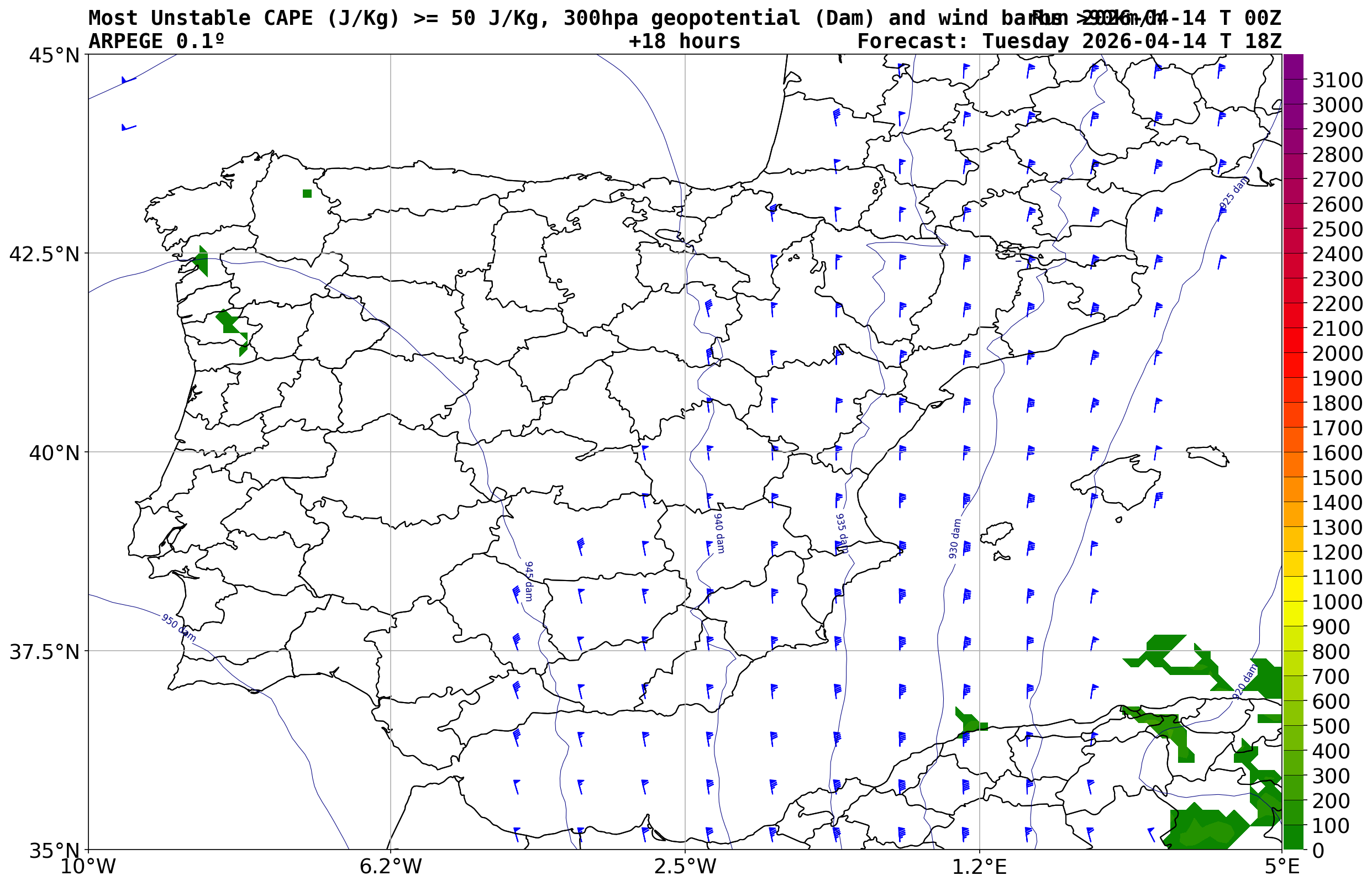
Task: Click the '6.2°W' longitude axis label
Action: click(x=391, y=867)
